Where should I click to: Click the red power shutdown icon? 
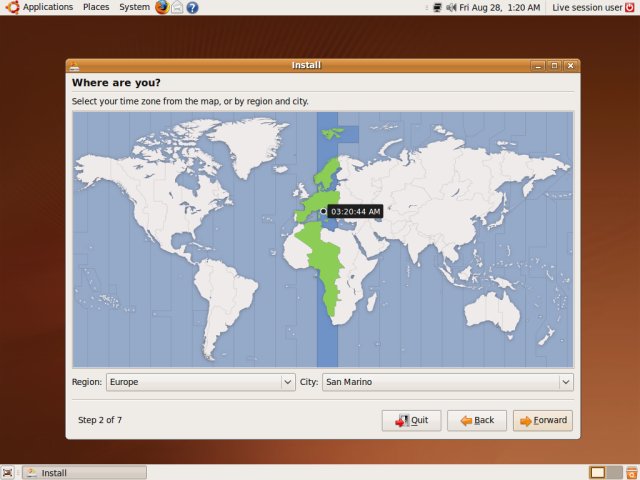(630, 7)
